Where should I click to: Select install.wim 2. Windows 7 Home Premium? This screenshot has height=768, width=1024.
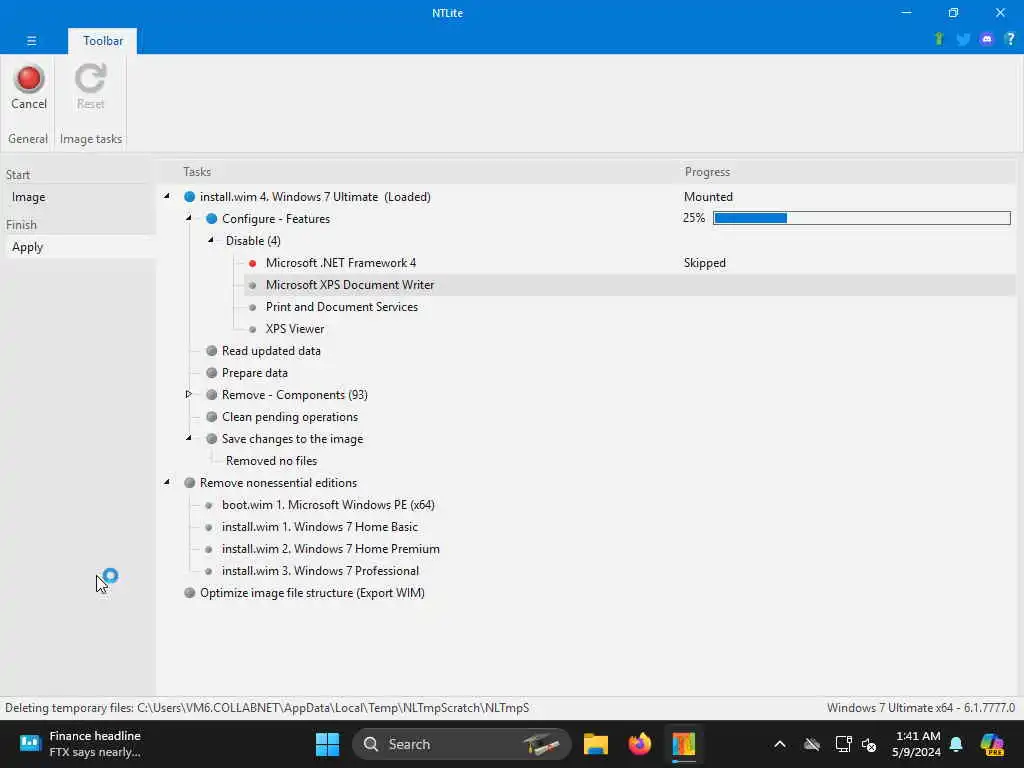click(x=330, y=549)
